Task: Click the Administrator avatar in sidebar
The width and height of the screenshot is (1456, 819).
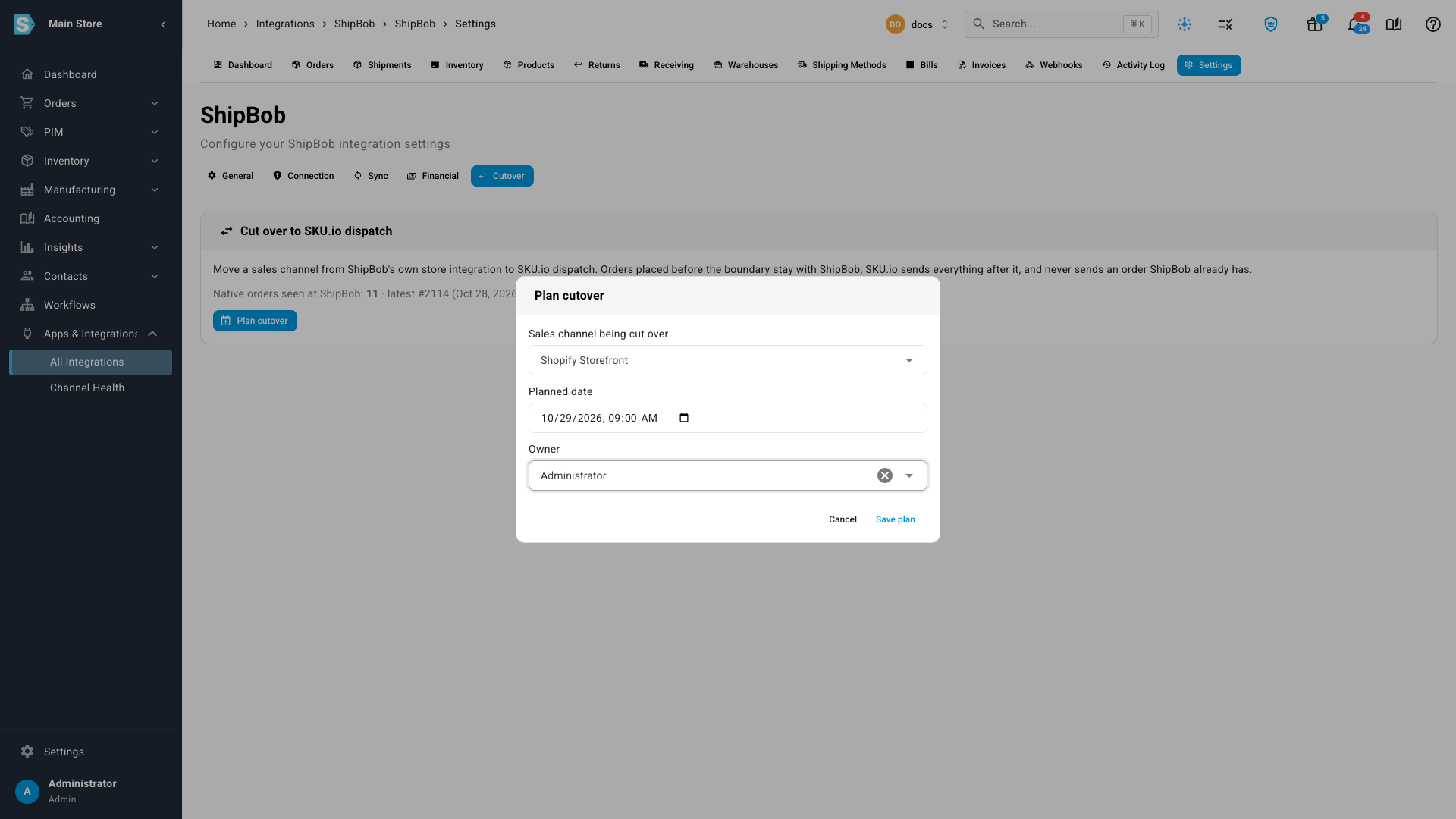Action: pyautogui.click(x=27, y=791)
